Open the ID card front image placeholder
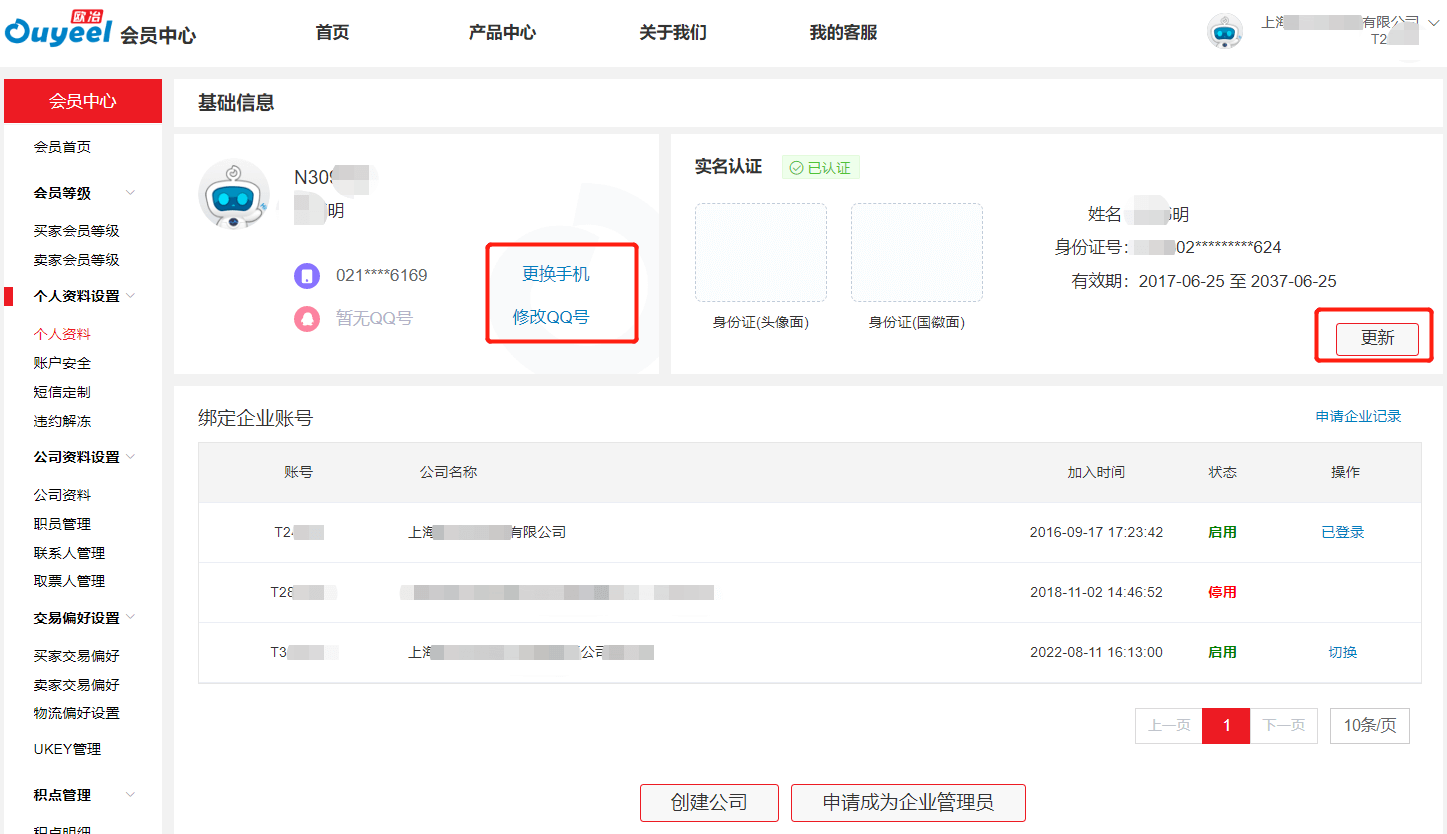 click(760, 253)
